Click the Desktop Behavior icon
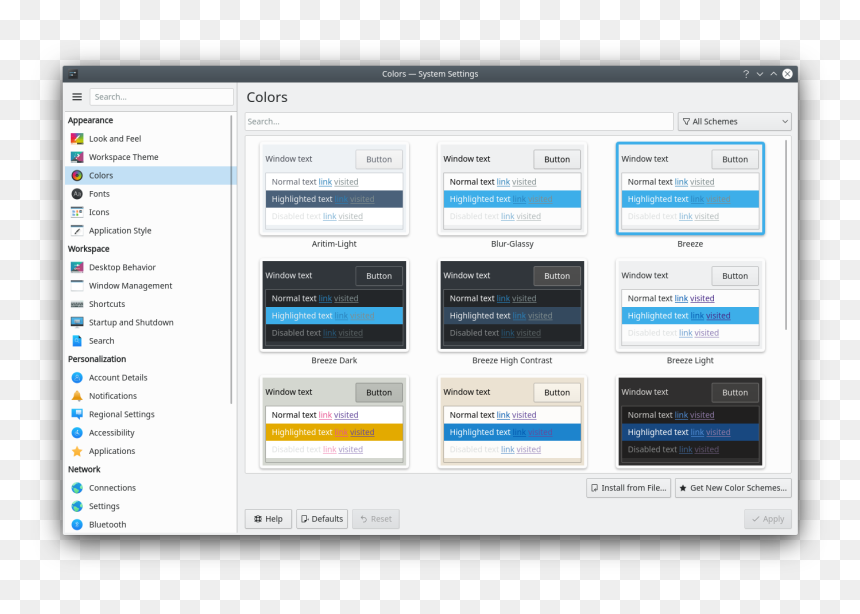Screen dimensions: 860x614 coord(77,267)
